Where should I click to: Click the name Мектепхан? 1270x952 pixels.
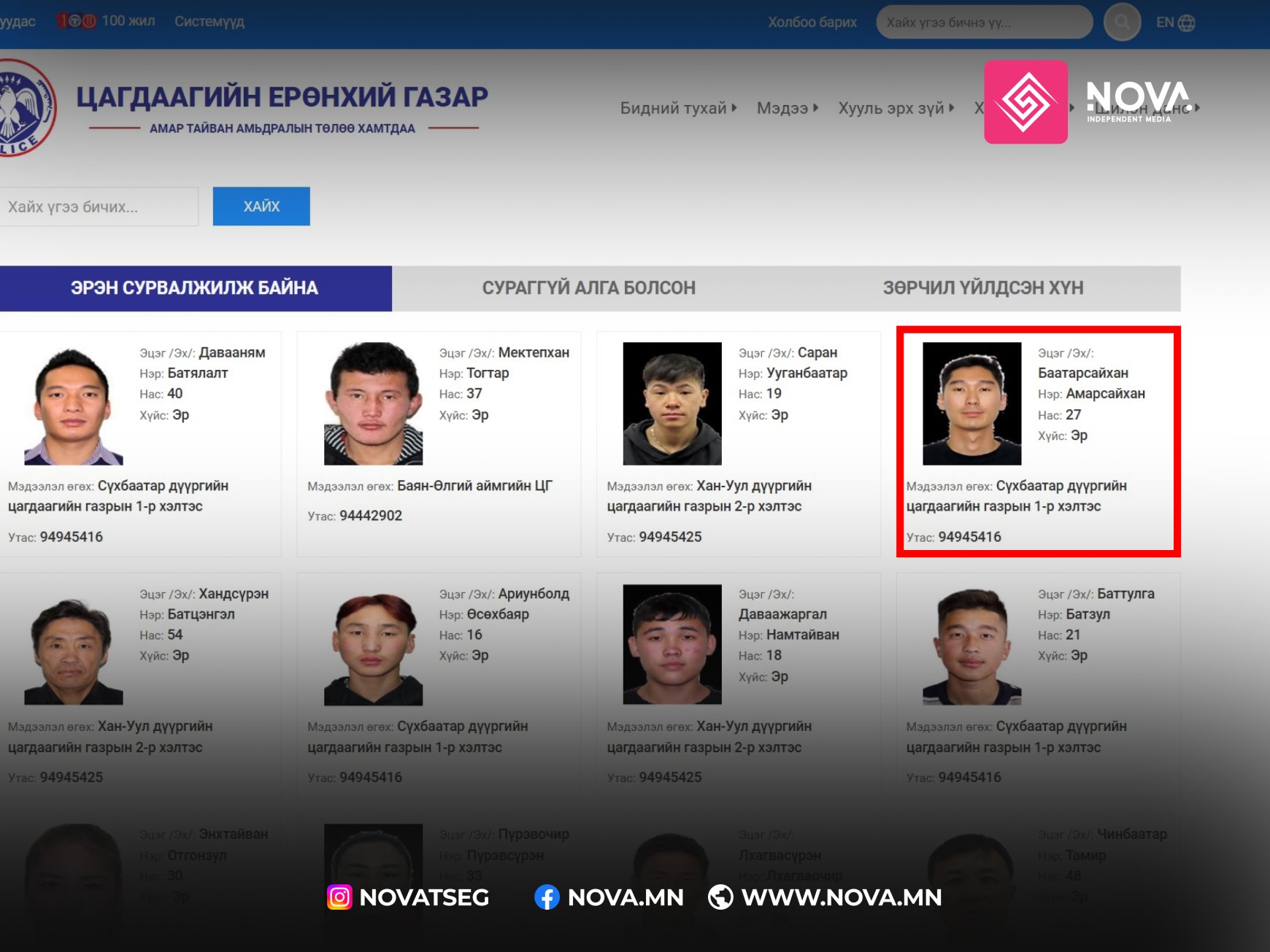(534, 352)
